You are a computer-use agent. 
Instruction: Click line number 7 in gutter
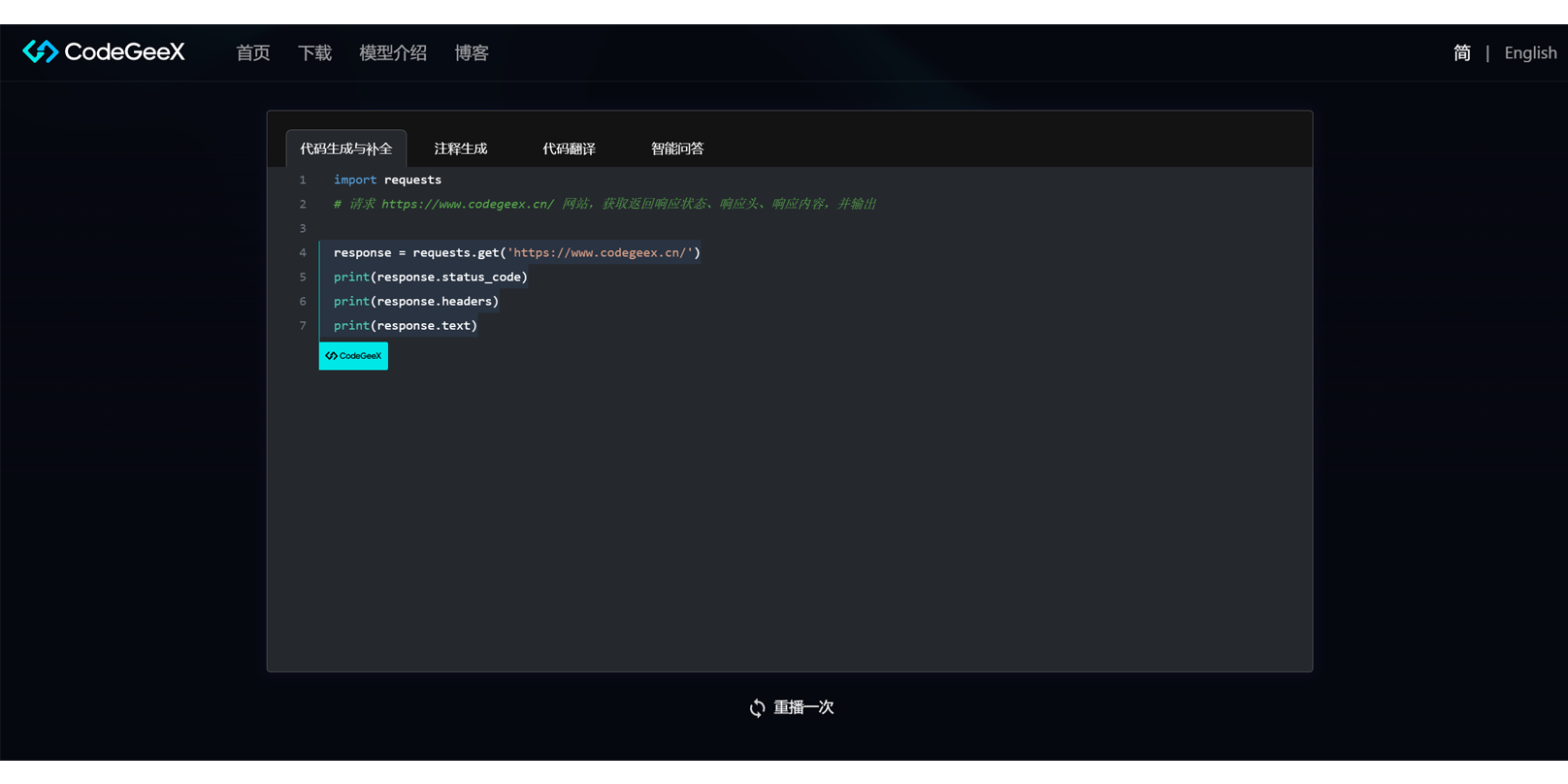303,325
